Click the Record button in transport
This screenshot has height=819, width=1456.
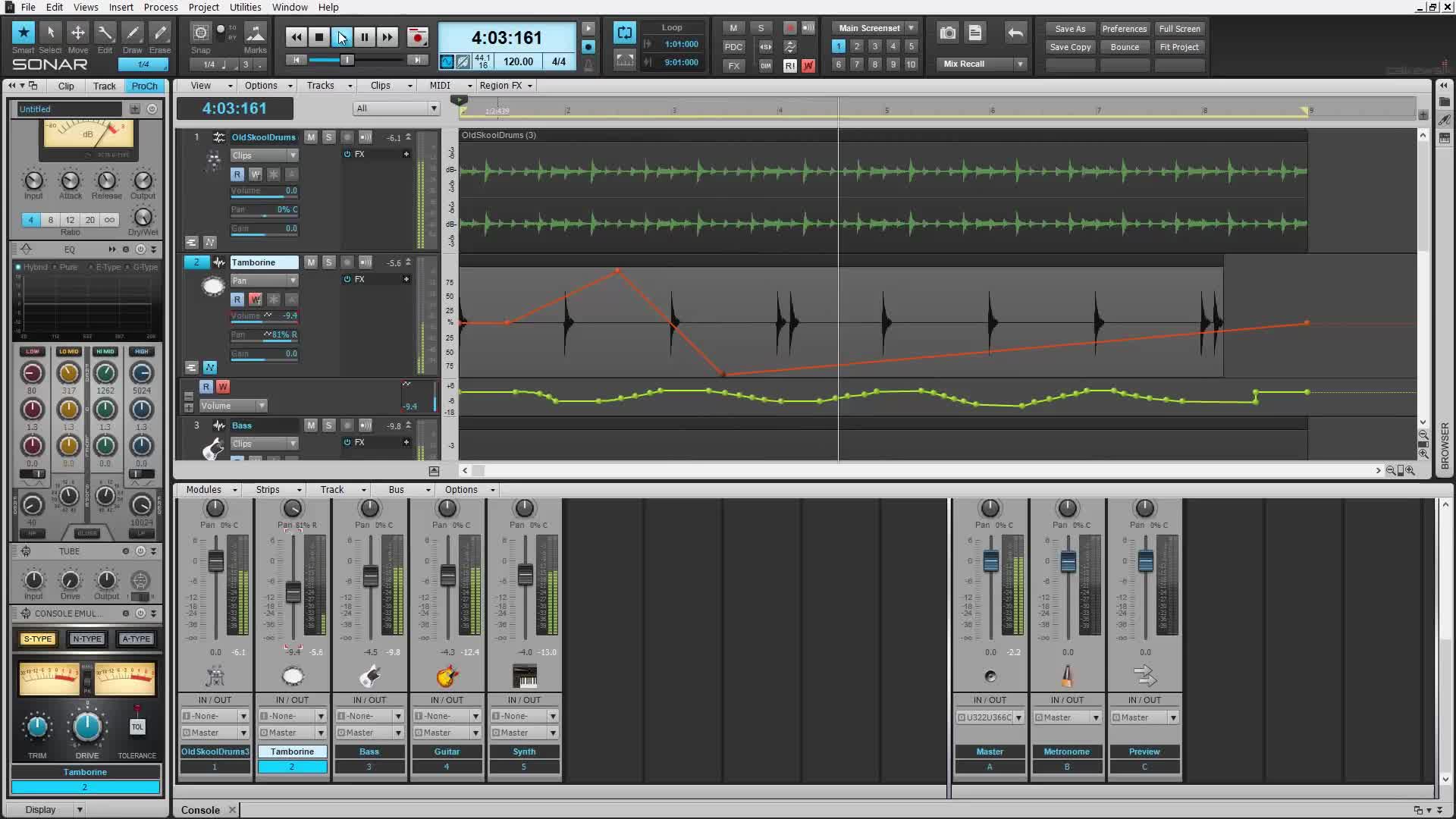pos(417,36)
